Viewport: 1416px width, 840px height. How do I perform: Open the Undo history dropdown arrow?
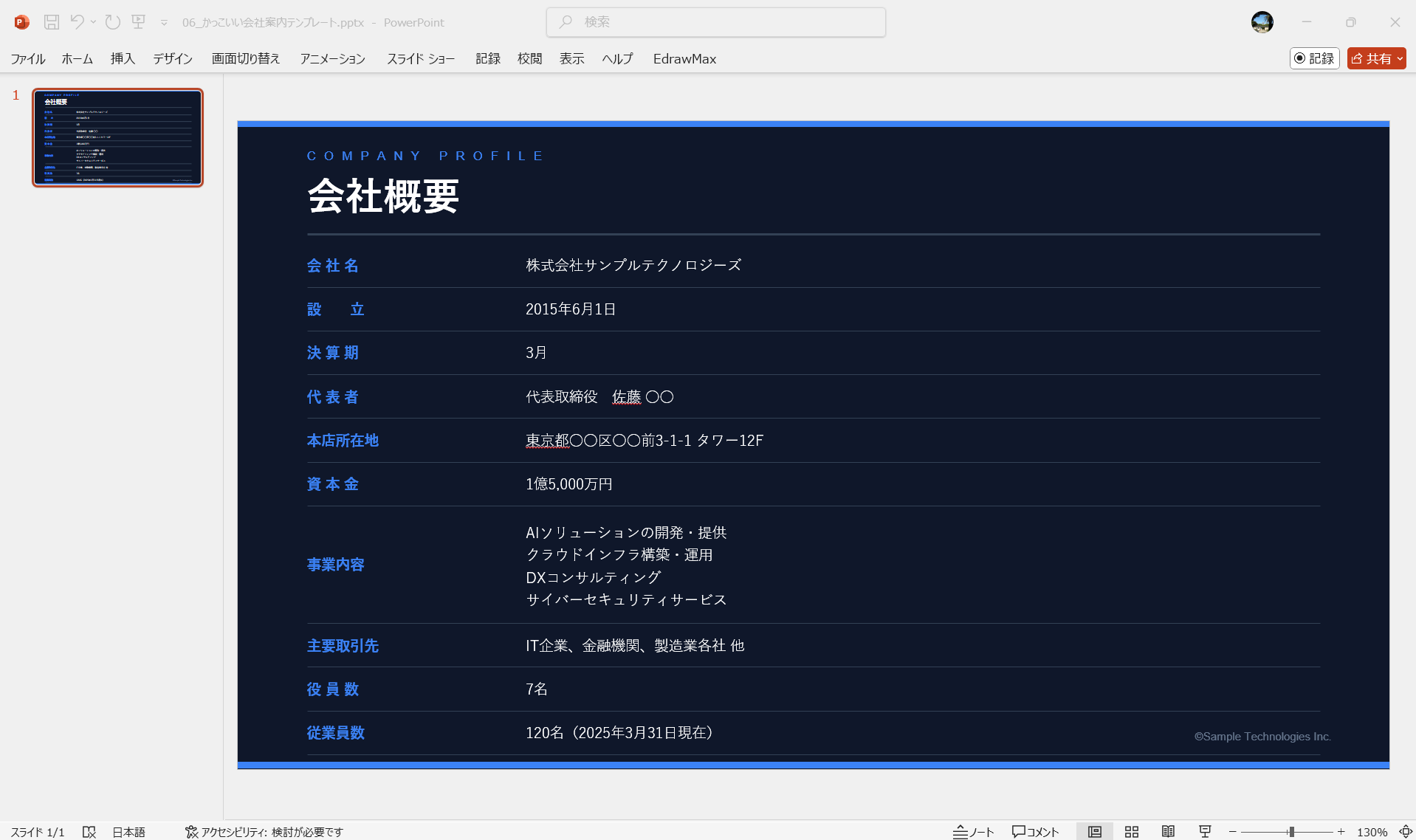point(92,24)
